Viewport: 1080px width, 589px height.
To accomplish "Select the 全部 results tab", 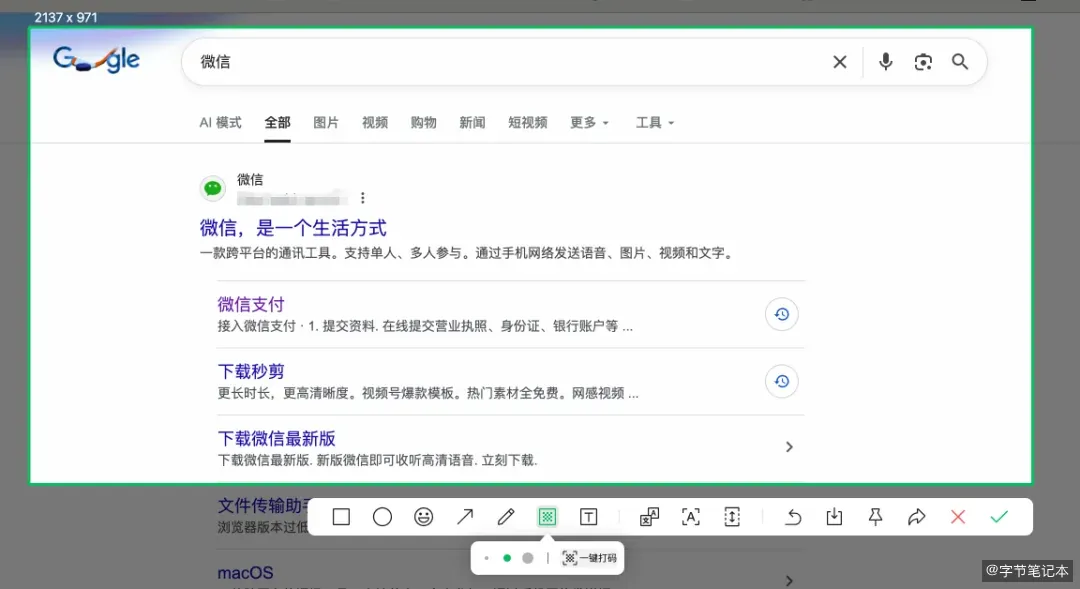I will [278, 123].
